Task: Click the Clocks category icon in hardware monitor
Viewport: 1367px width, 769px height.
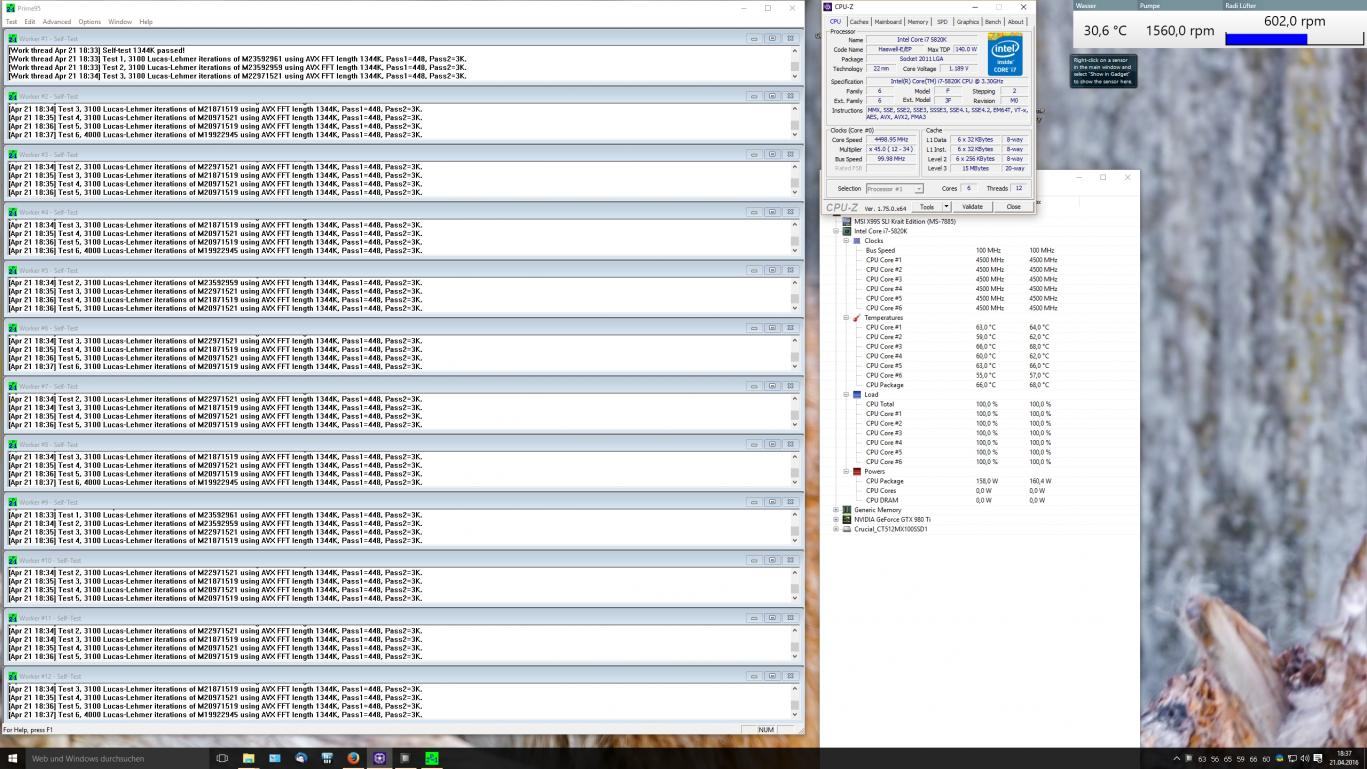Action: click(856, 241)
